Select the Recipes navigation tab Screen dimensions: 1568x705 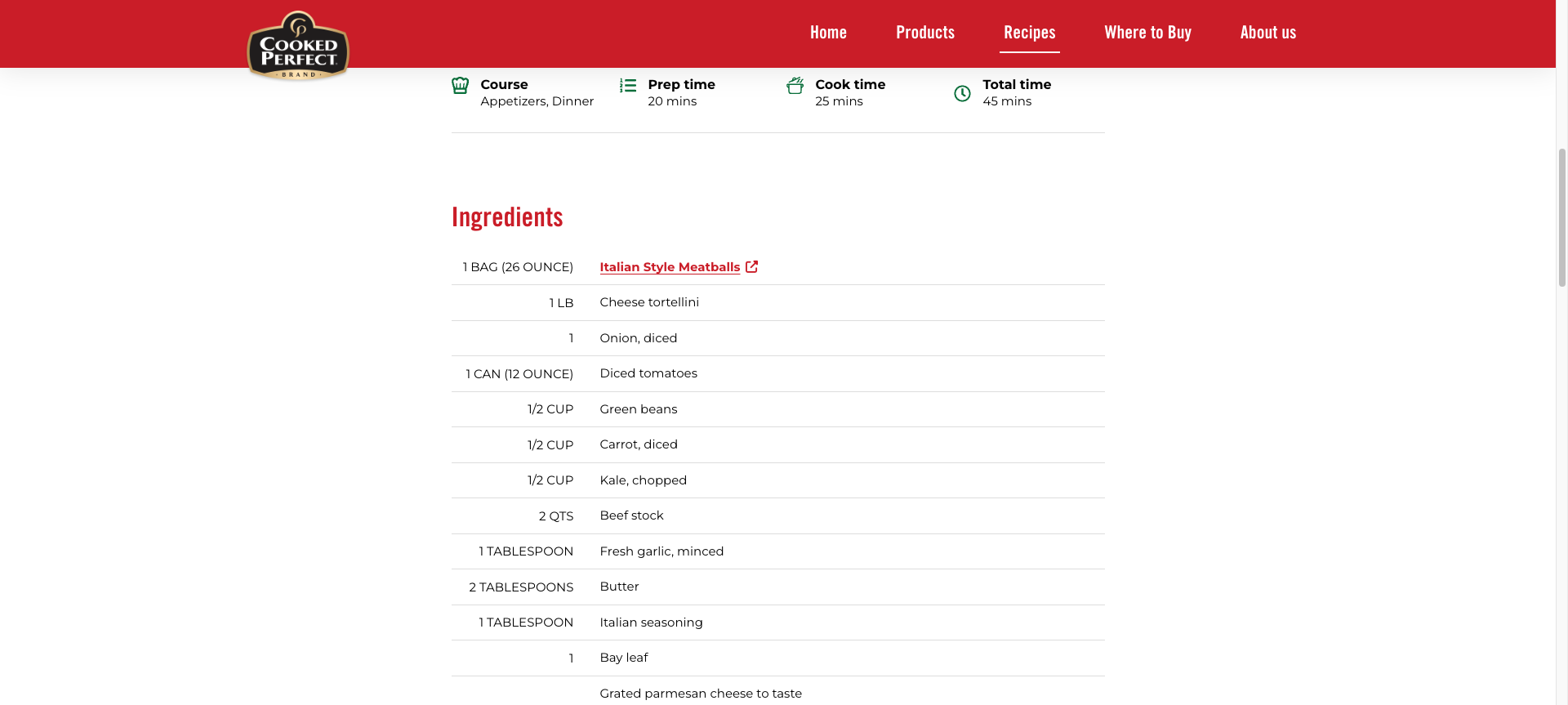[1029, 33]
